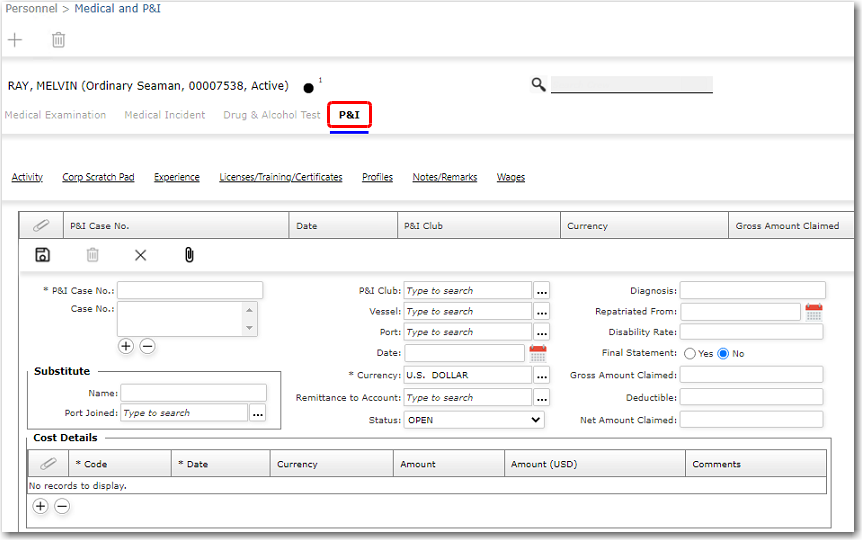862x540 pixels.
Task: Remove cost detail row with minus button
Action: coord(62,506)
